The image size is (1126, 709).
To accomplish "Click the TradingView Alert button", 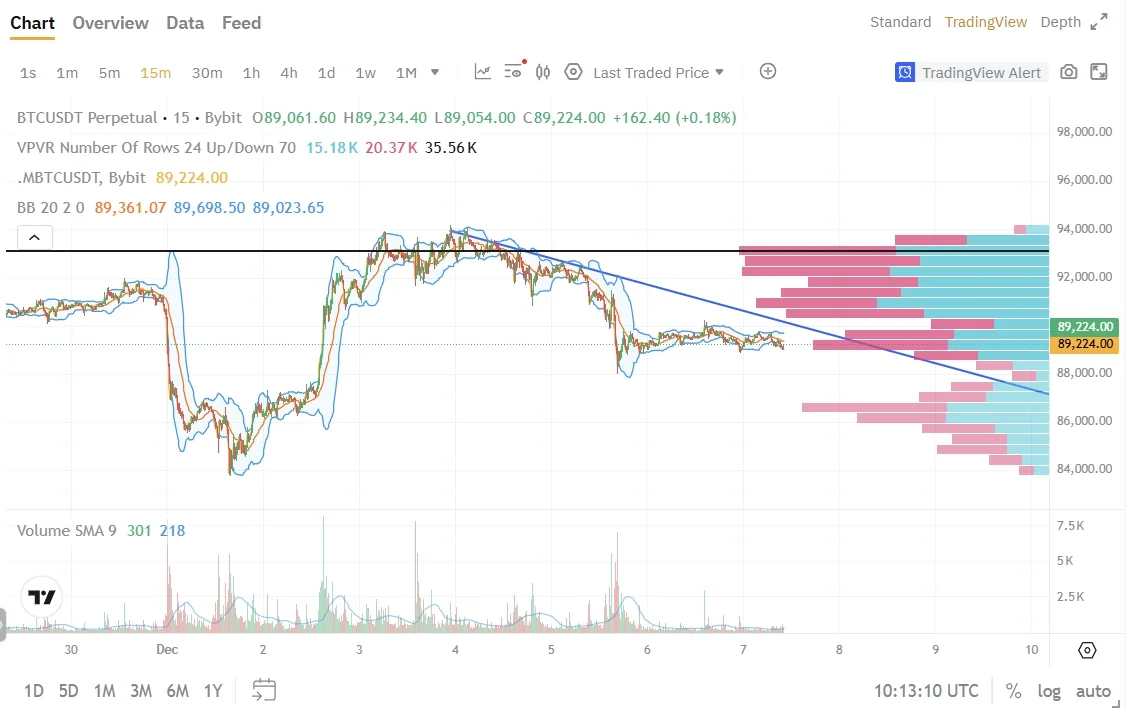I will pyautogui.click(x=970, y=72).
